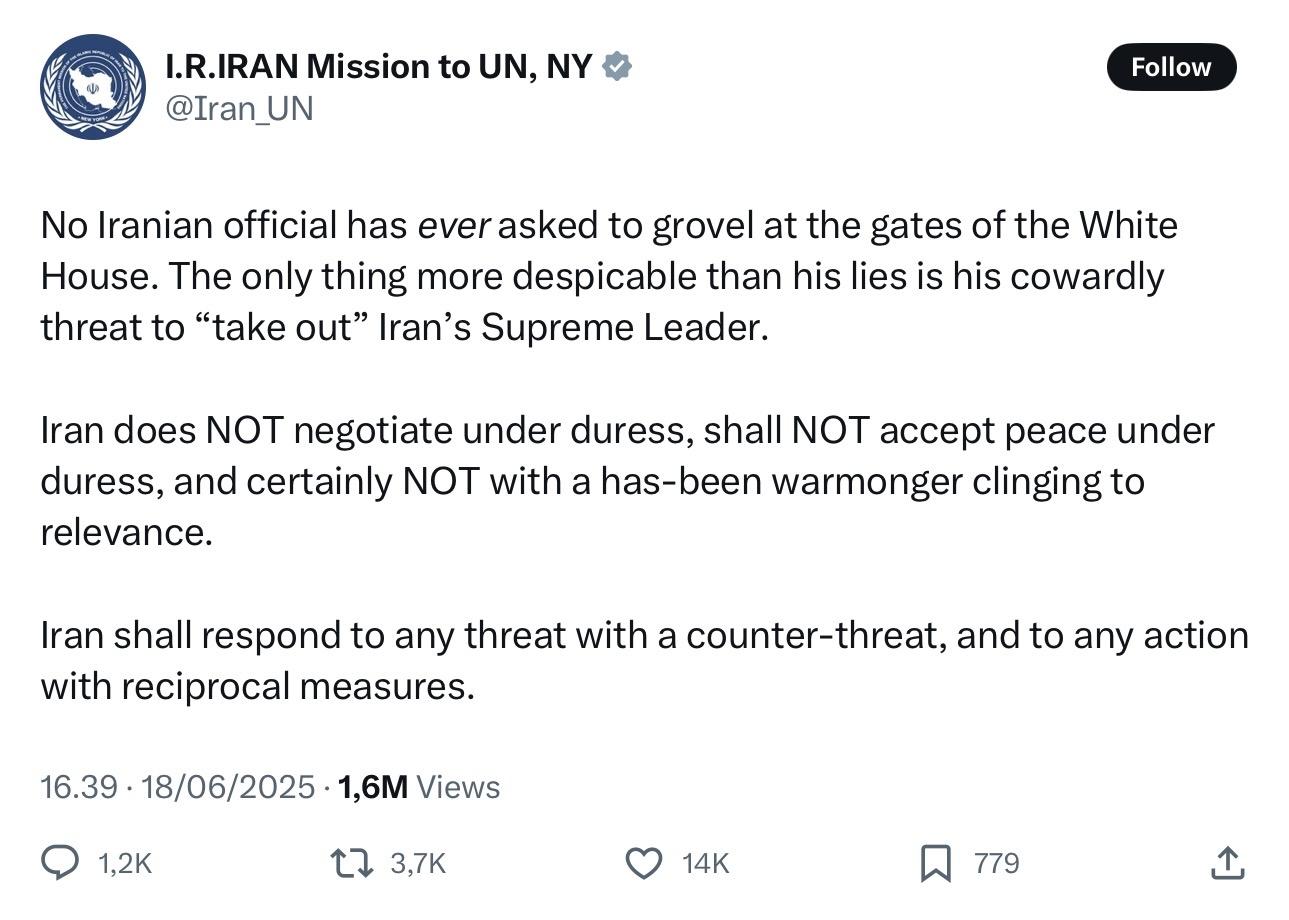
Task: Like the tweet with the heart icon
Action: [x=644, y=862]
